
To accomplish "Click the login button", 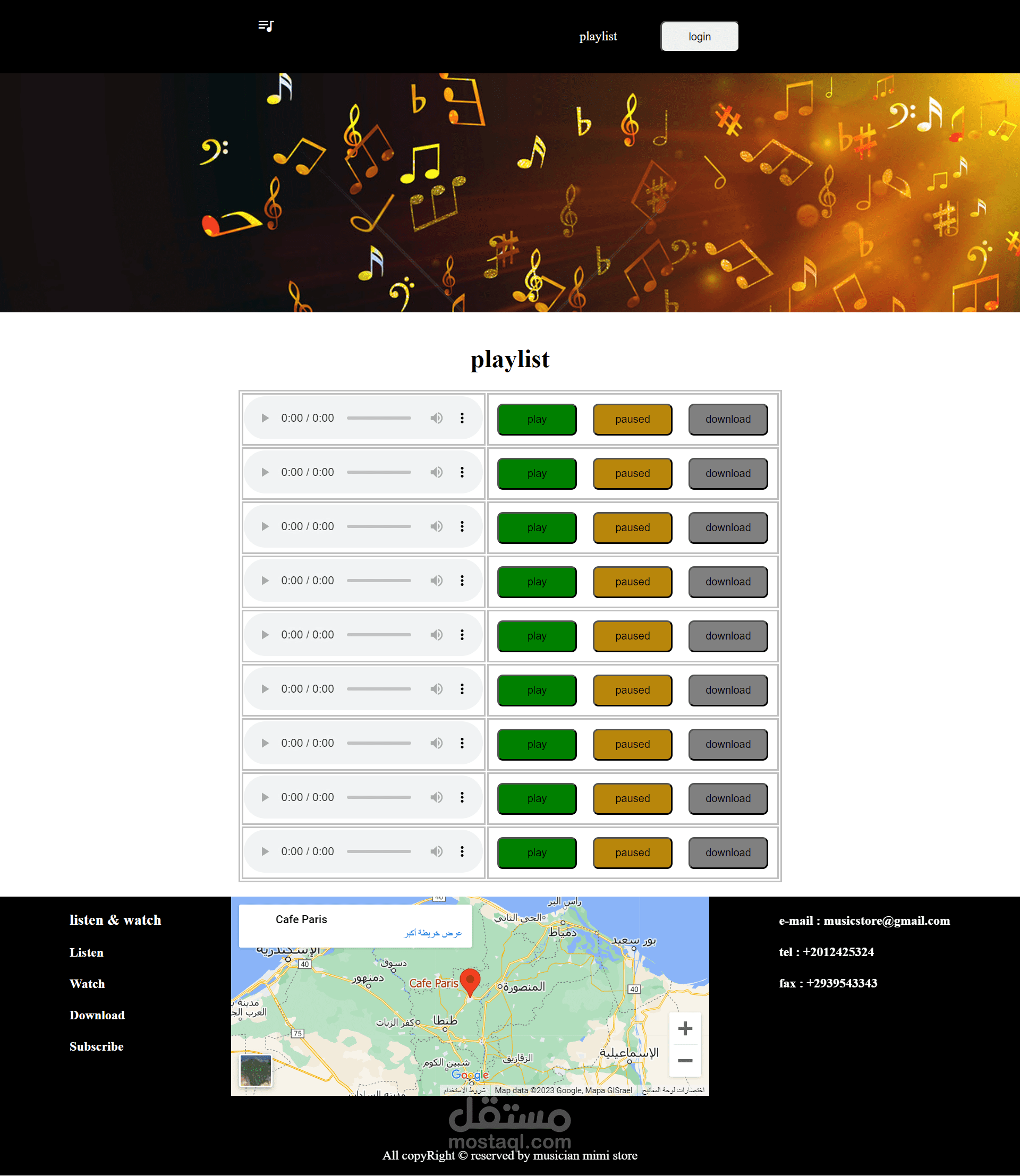I will point(699,37).
